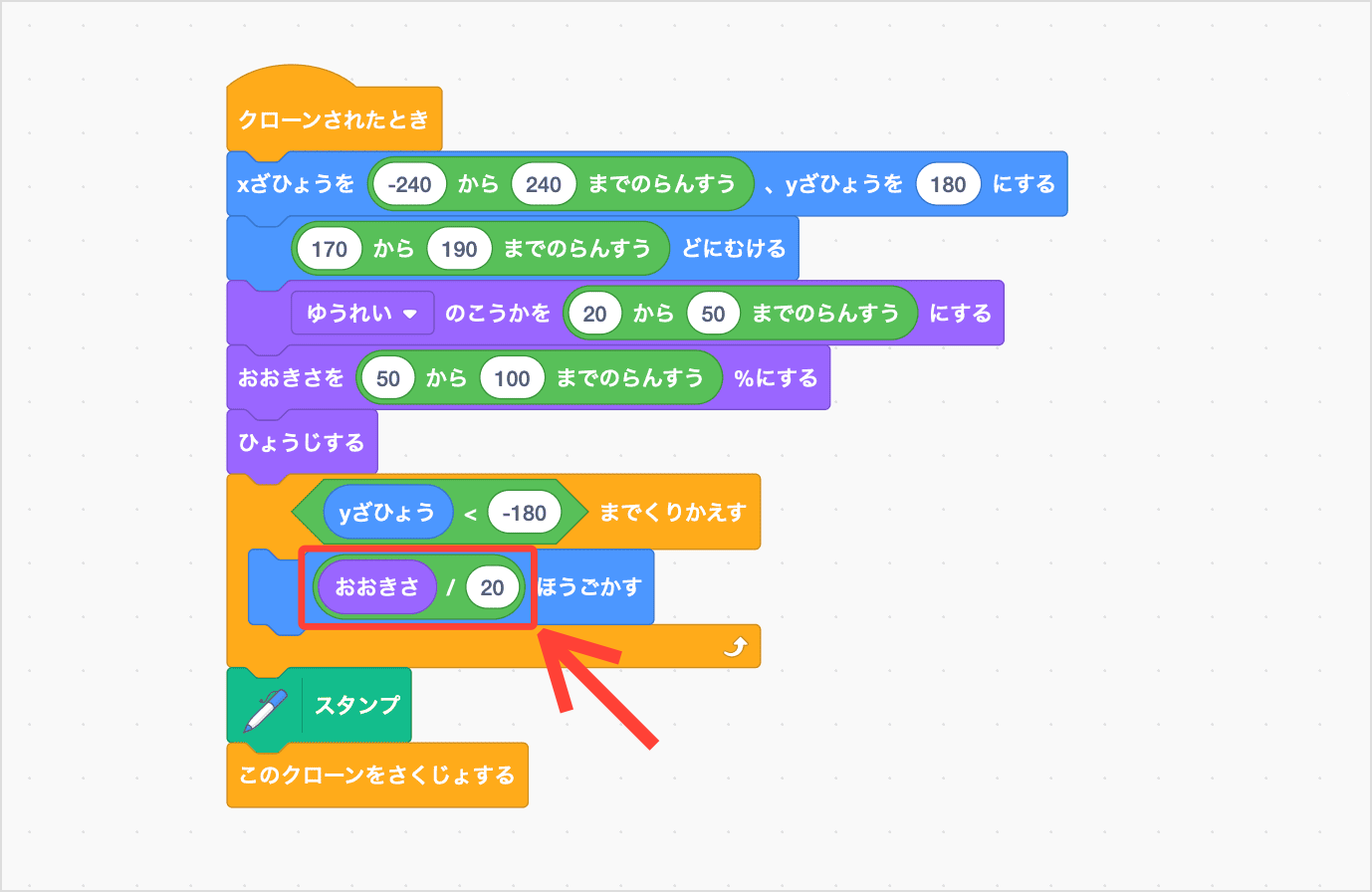Screen dimensions: 1372x892
Task: Click the pen icon on the スタンプ block
Action: point(265,710)
